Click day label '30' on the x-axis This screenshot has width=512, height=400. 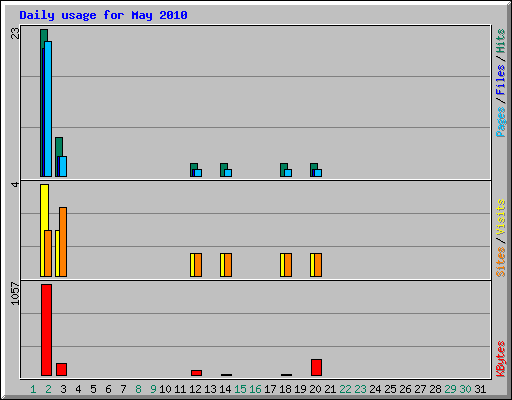coord(465,389)
